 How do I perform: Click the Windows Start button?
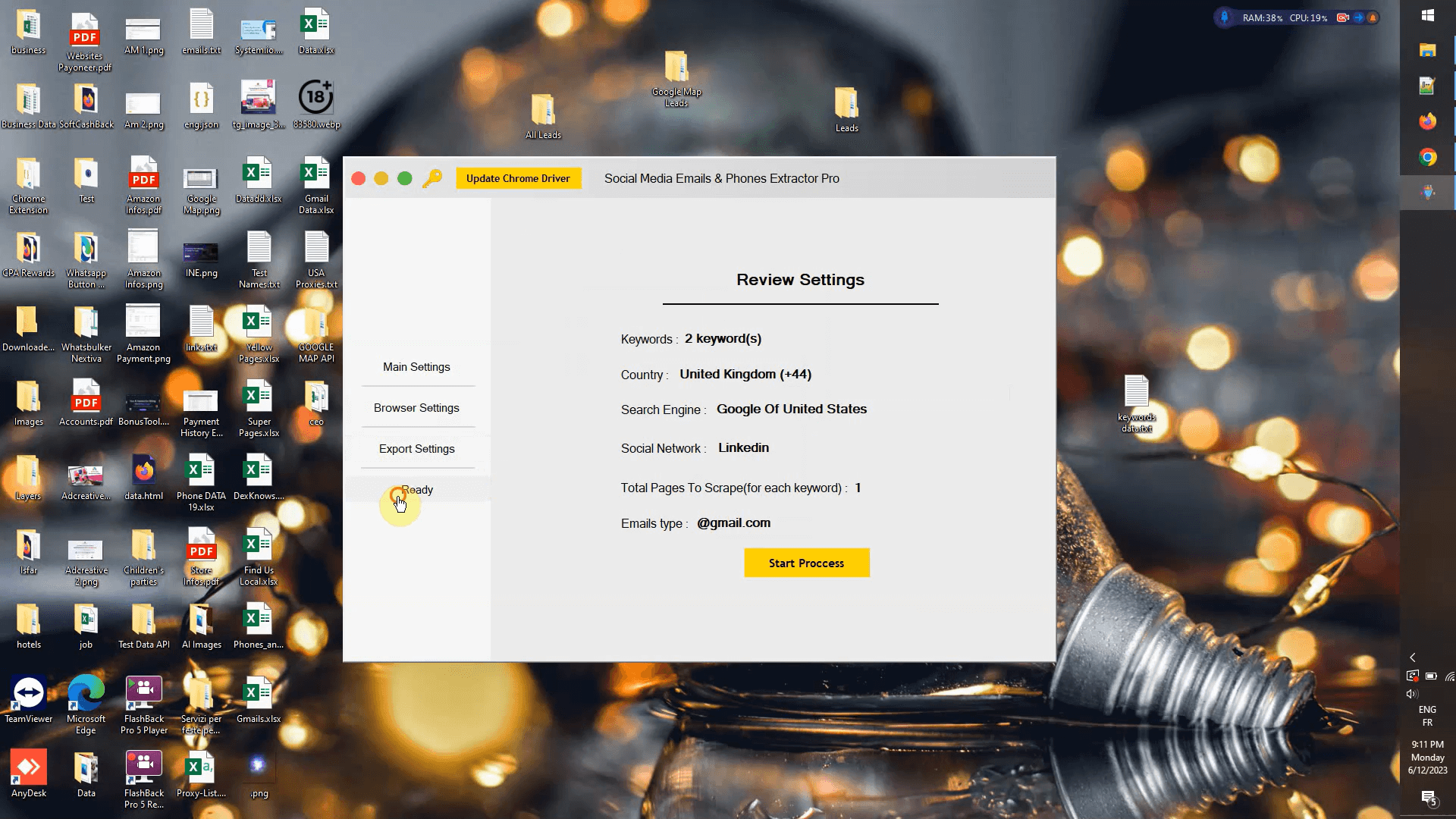(1427, 15)
